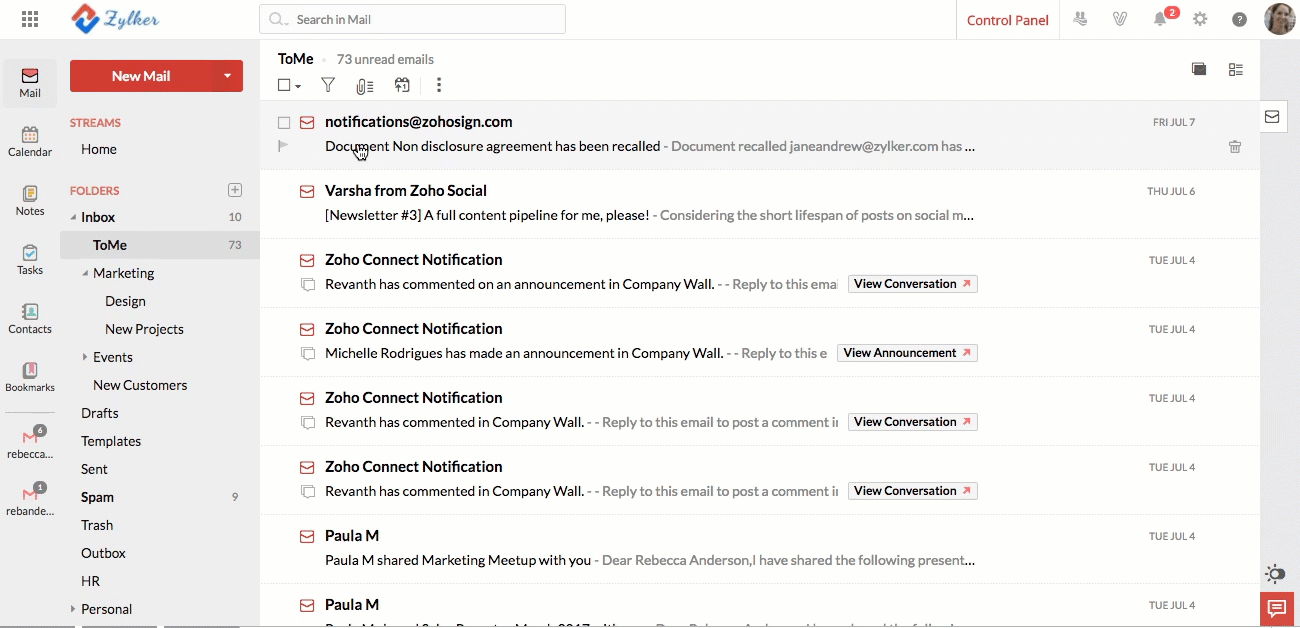Open notifications via the bell icon
Screen dimensions: 1300x628
[x=1160, y=18]
